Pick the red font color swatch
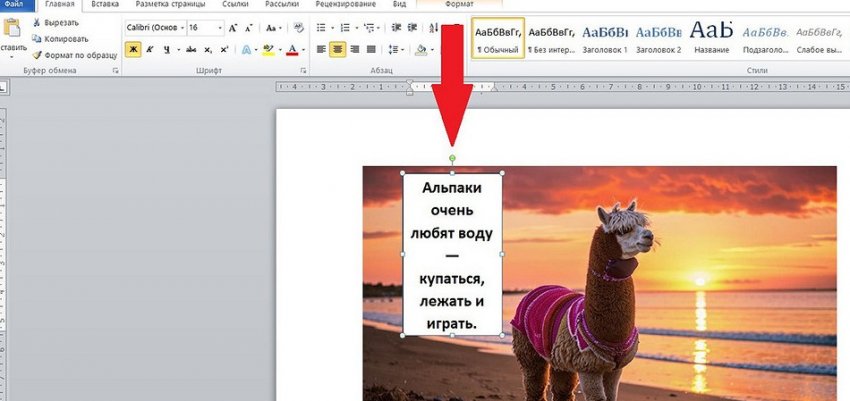Viewport: 850px width, 401px height. coord(292,49)
